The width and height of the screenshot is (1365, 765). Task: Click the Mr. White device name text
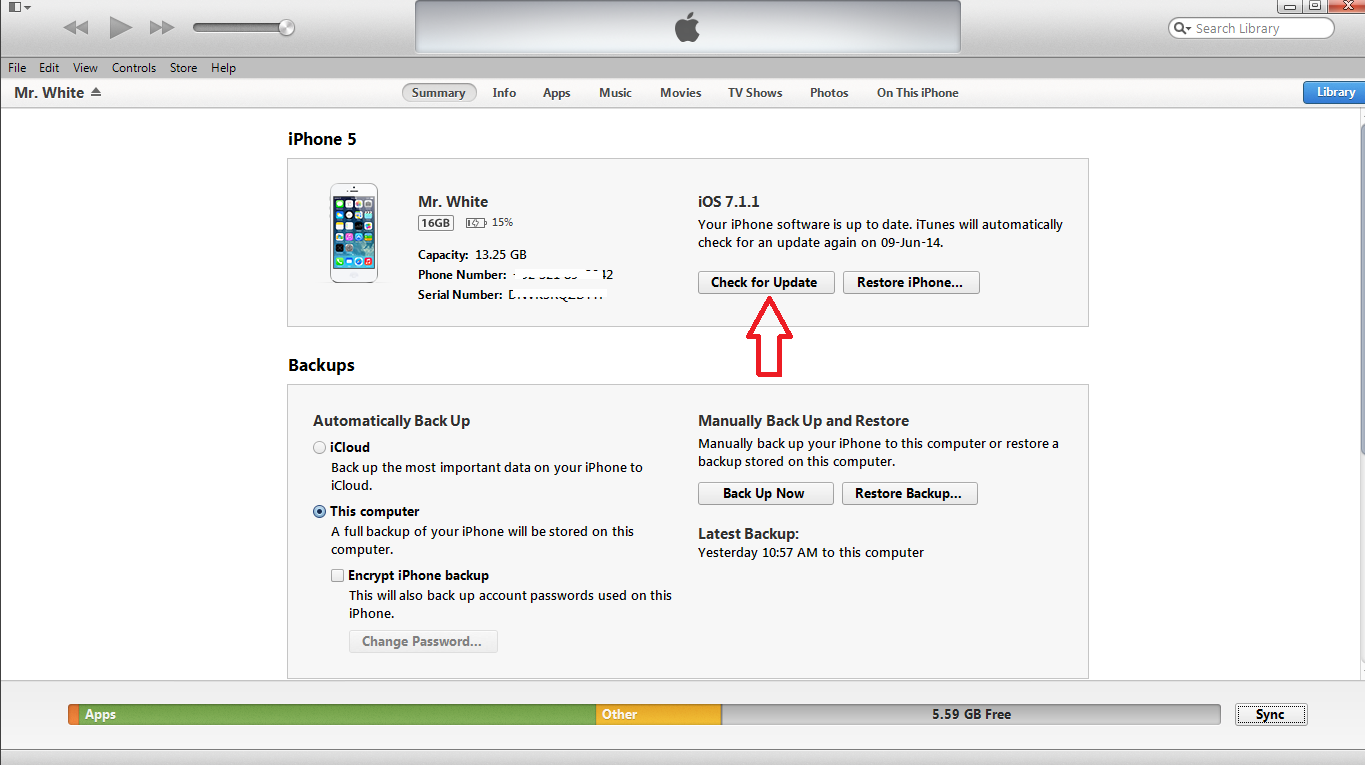pyautogui.click(x=453, y=202)
